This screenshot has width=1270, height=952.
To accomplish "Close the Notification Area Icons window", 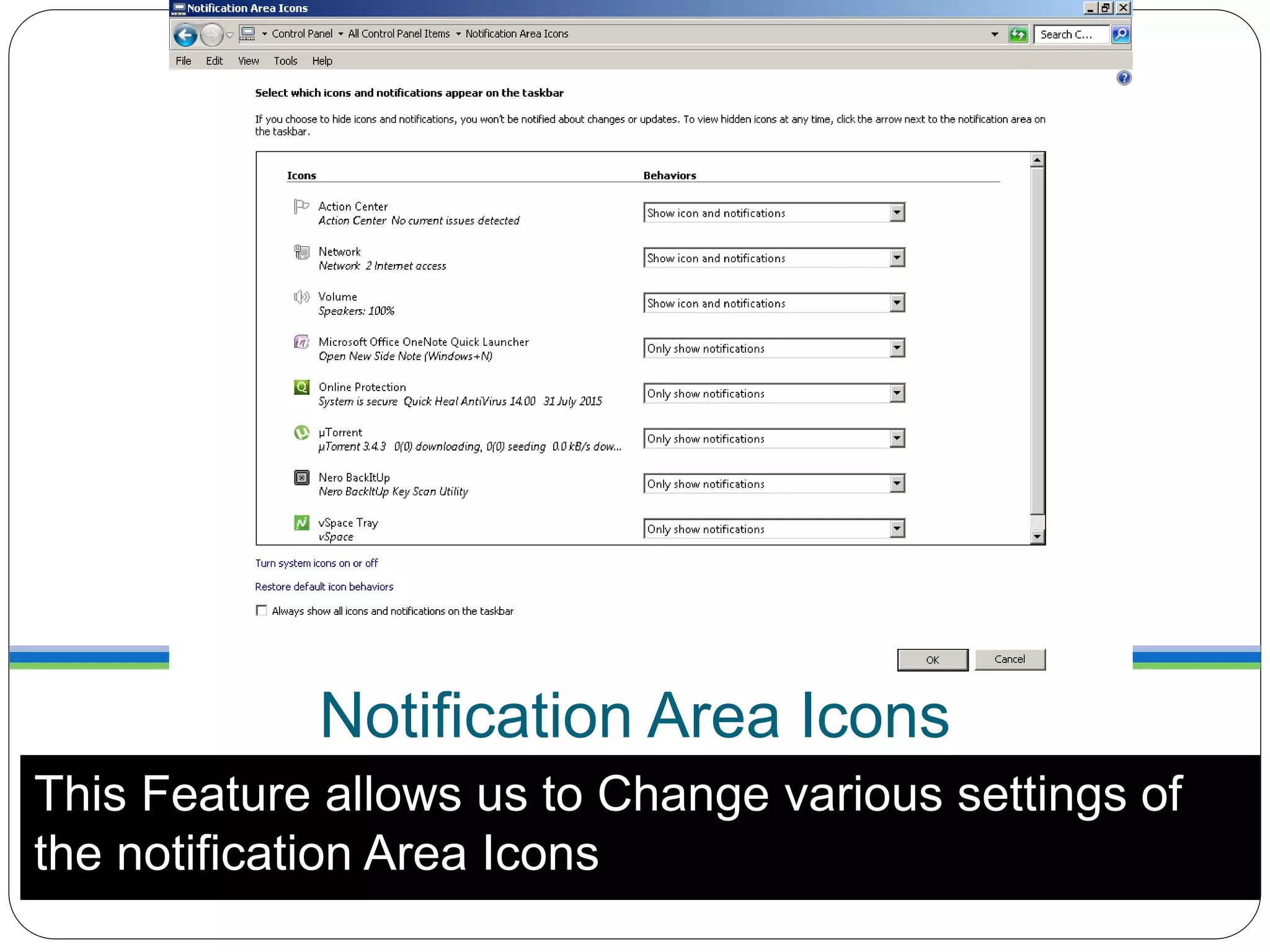I will tap(1123, 8).
